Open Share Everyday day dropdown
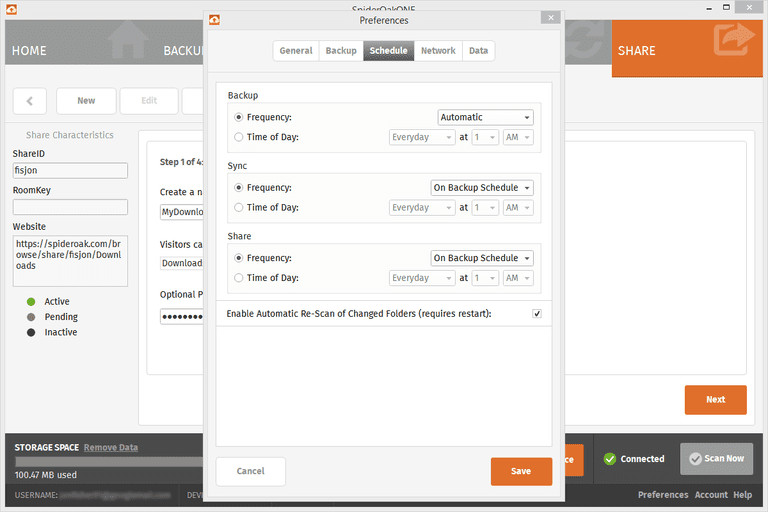The width and height of the screenshot is (768, 512). pos(422,278)
